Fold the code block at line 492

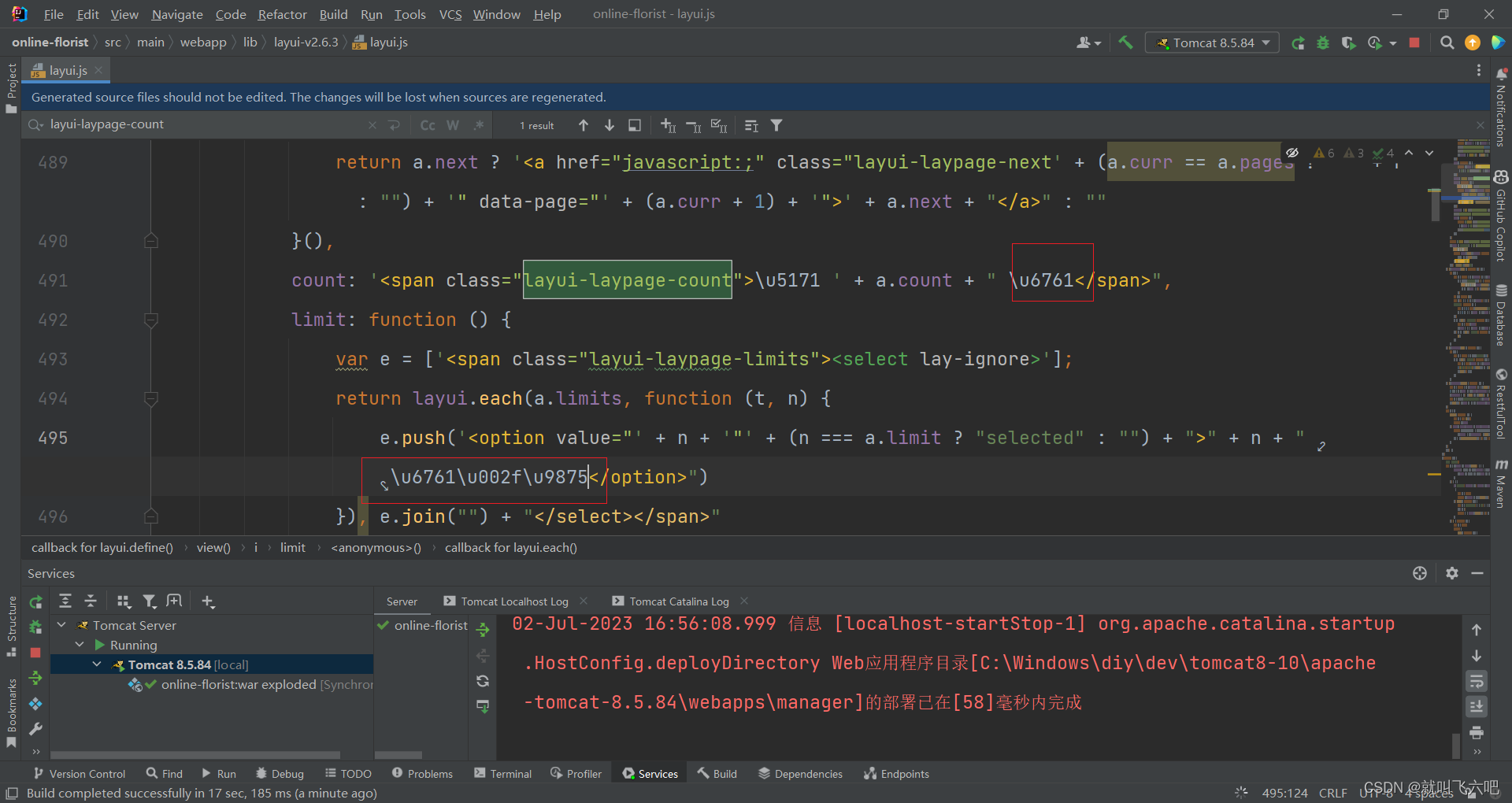[x=152, y=320]
